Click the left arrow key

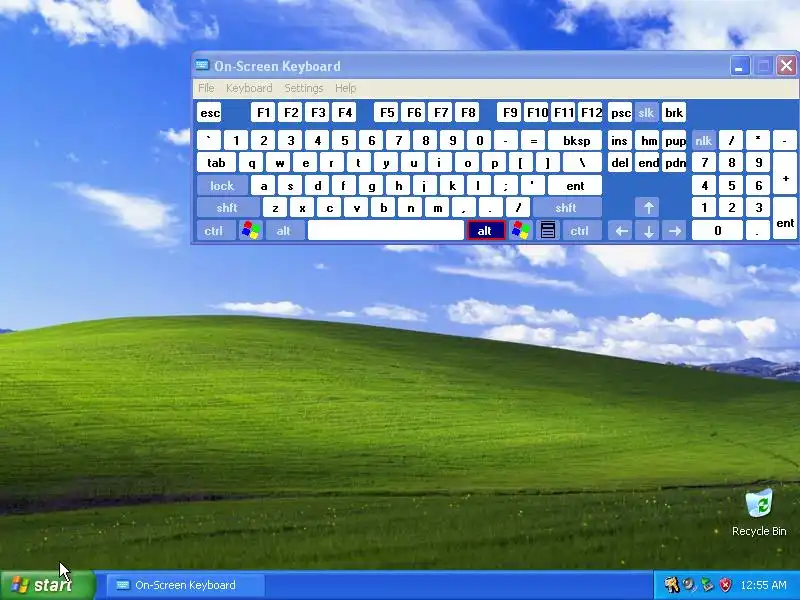pyautogui.click(x=621, y=231)
